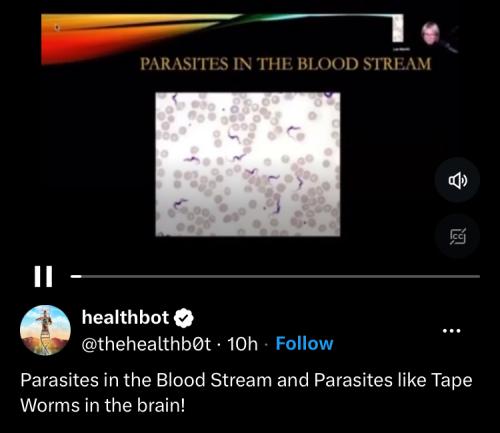Open the @thehealthb0t handle link
This screenshot has width=500, height=433.
(x=146, y=344)
